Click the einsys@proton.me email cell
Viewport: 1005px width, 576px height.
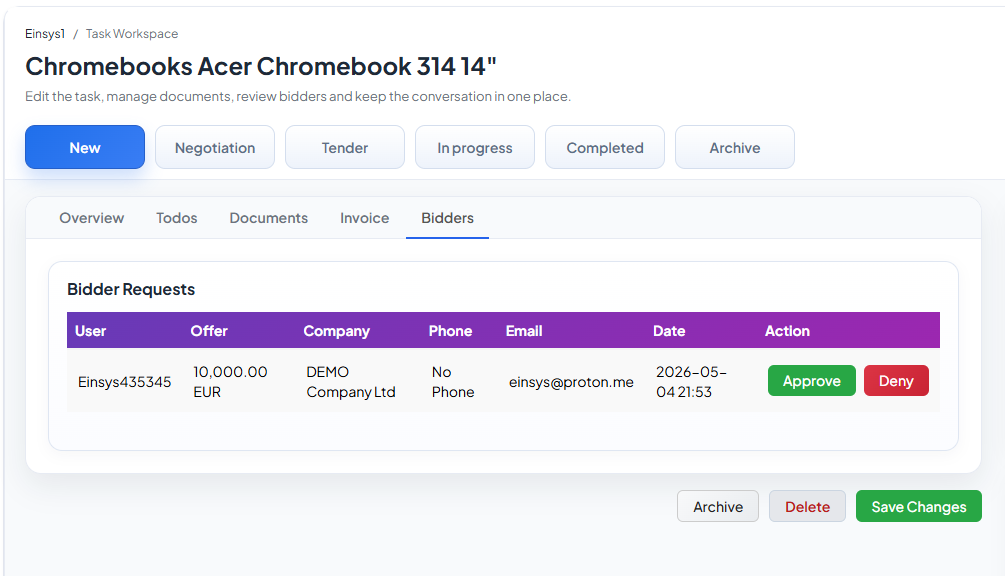571,382
